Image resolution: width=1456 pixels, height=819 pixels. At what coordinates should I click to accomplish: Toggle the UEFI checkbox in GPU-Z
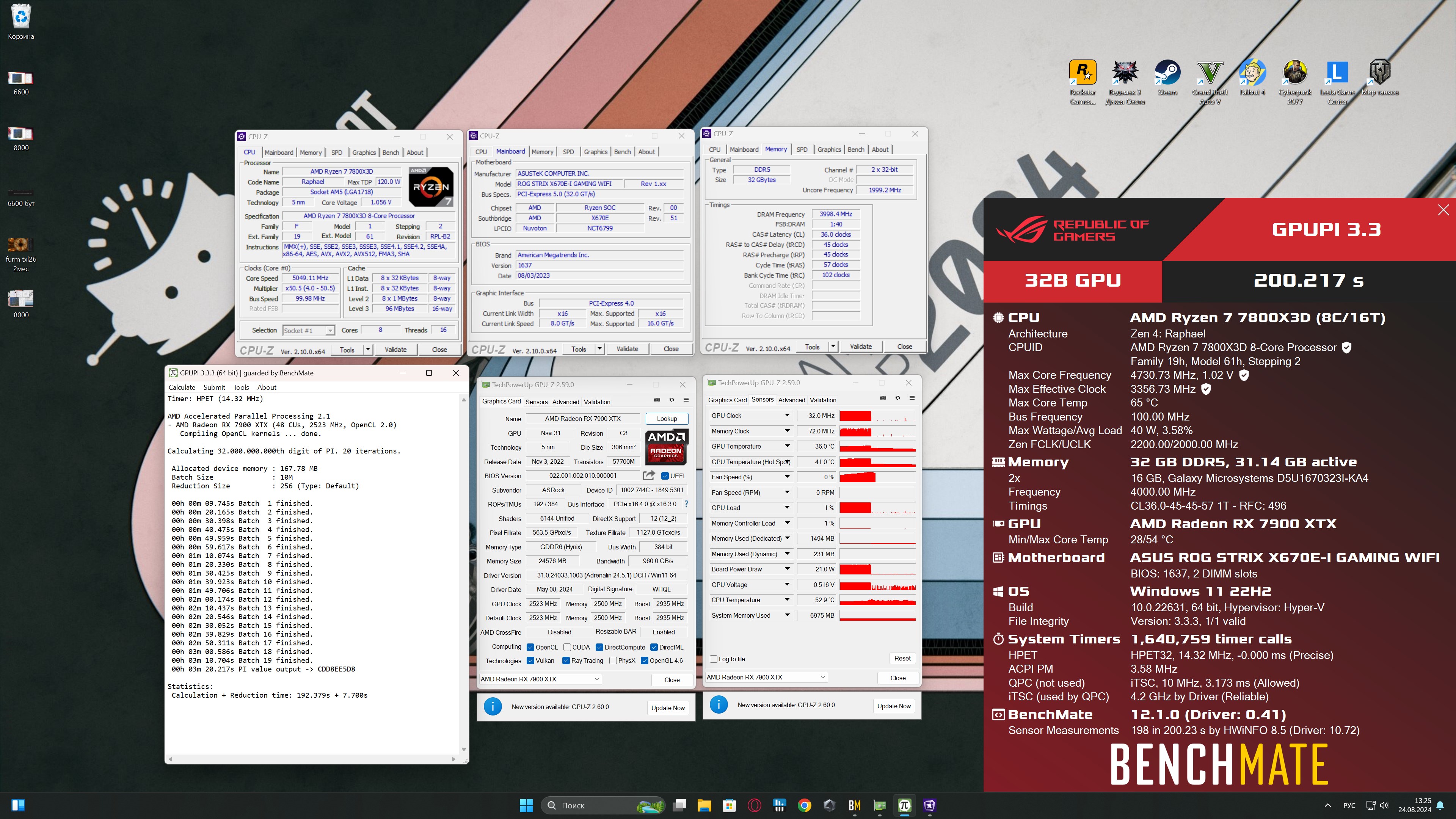point(665,476)
